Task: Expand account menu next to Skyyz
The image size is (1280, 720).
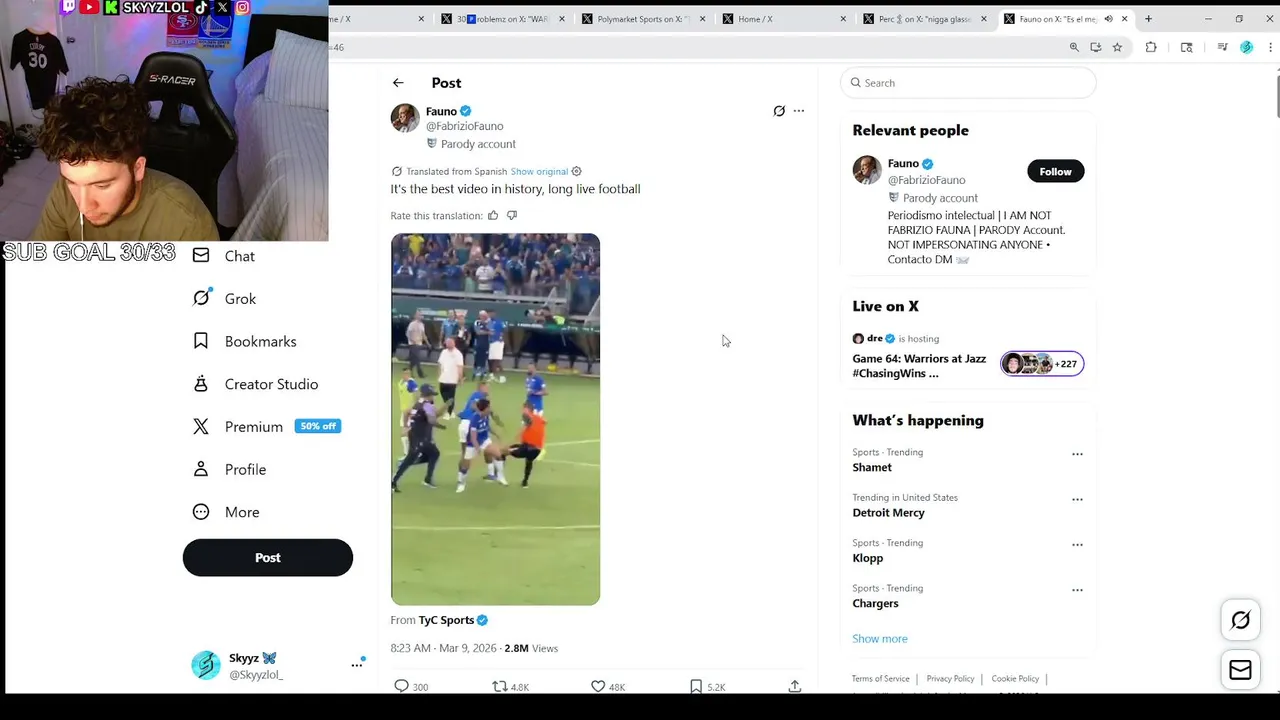Action: click(x=356, y=665)
